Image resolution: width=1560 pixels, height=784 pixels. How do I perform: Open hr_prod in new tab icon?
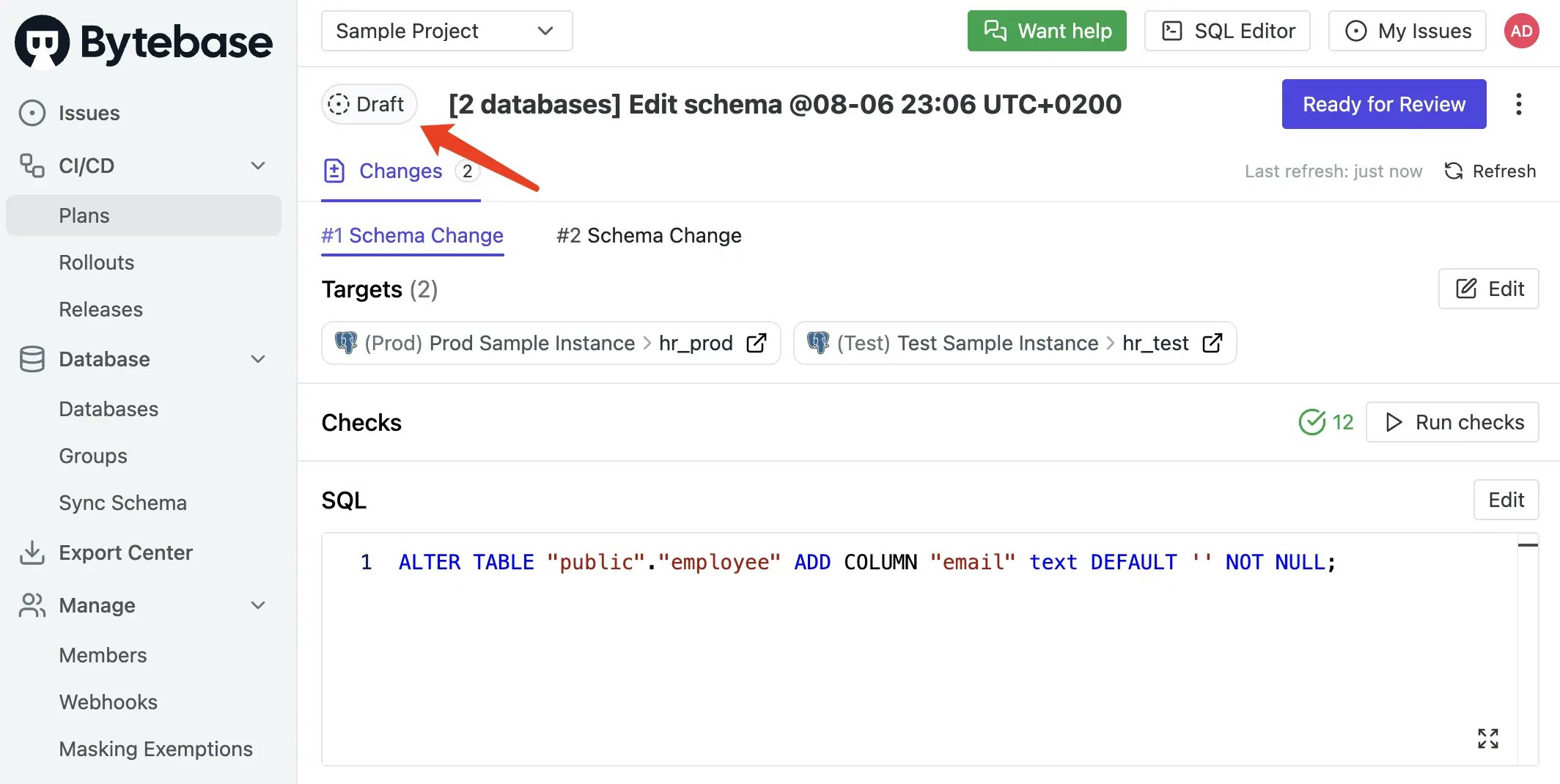pos(757,343)
